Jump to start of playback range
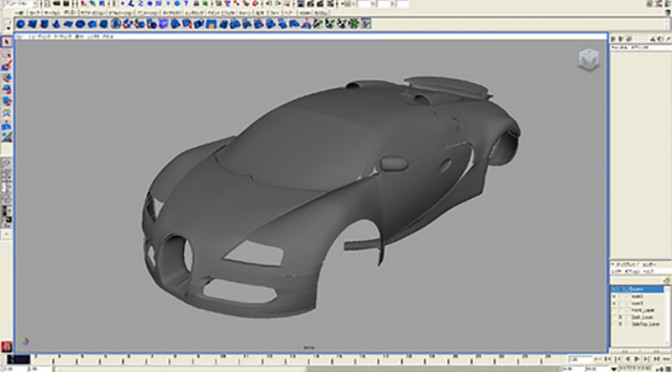The image size is (672, 372). (599, 359)
